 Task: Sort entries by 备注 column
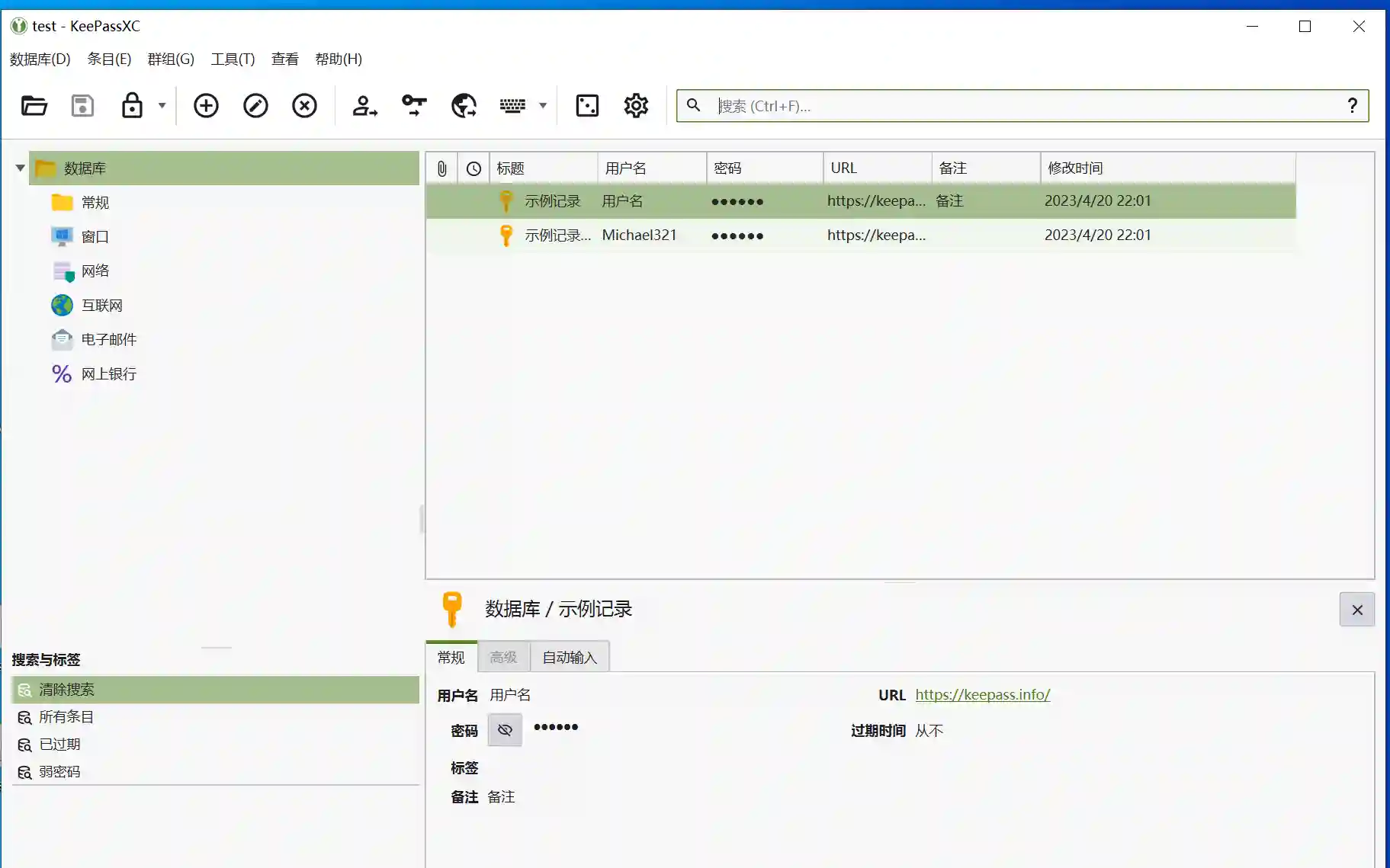coord(986,168)
